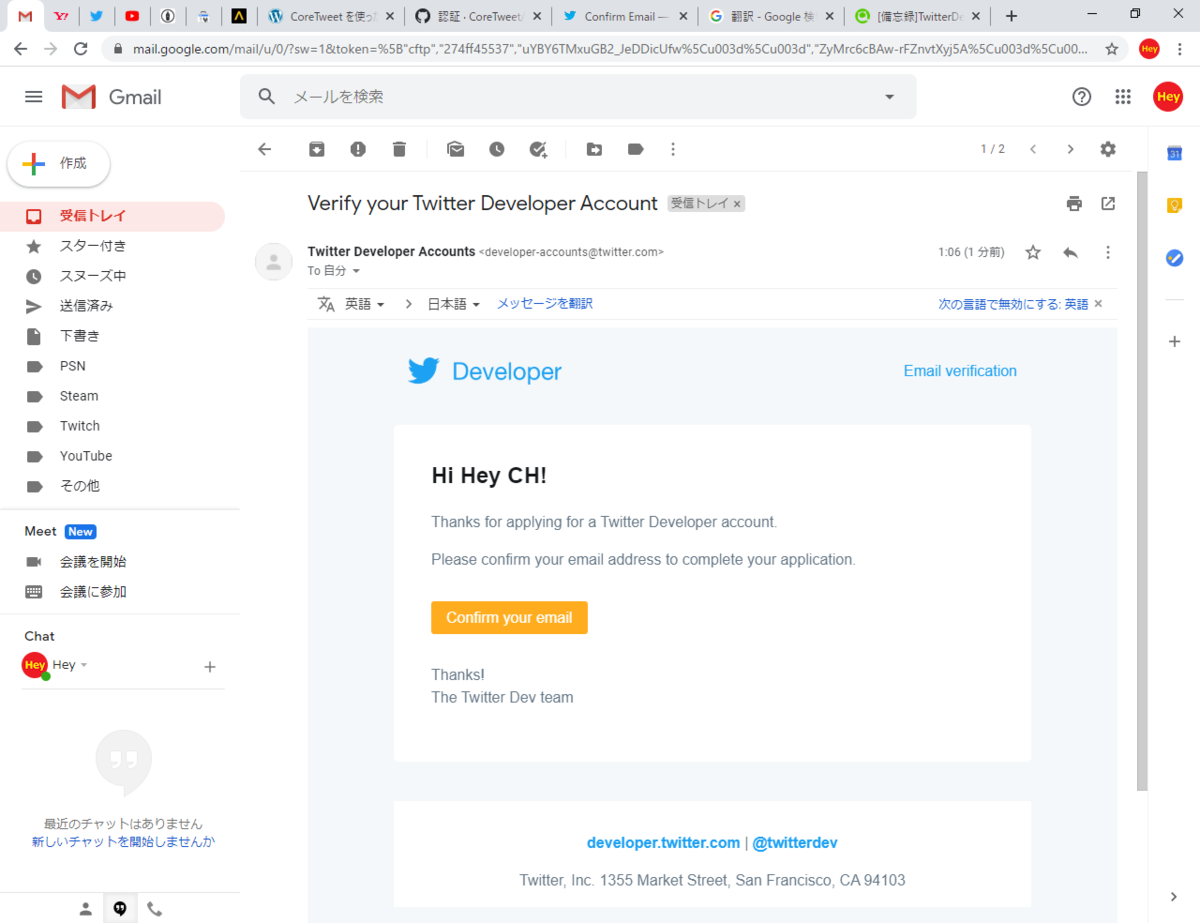Open Gmail settings gear
This screenshot has width=1200, height=923.
pos(1107,149)
